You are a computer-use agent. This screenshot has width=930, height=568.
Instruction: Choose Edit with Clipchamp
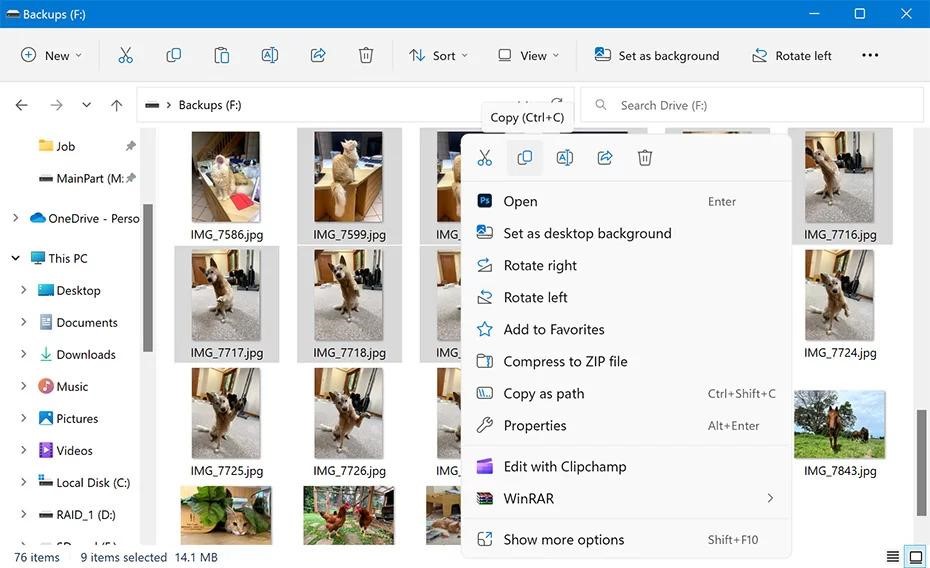(x=626, y=467)
